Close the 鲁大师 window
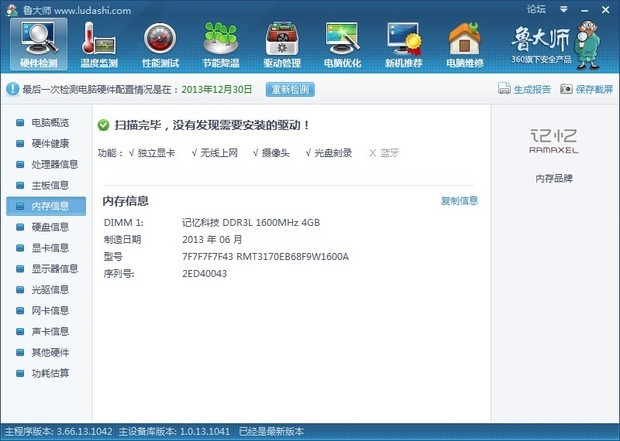The height and width of the screenshot is (441, 620). 605,10
